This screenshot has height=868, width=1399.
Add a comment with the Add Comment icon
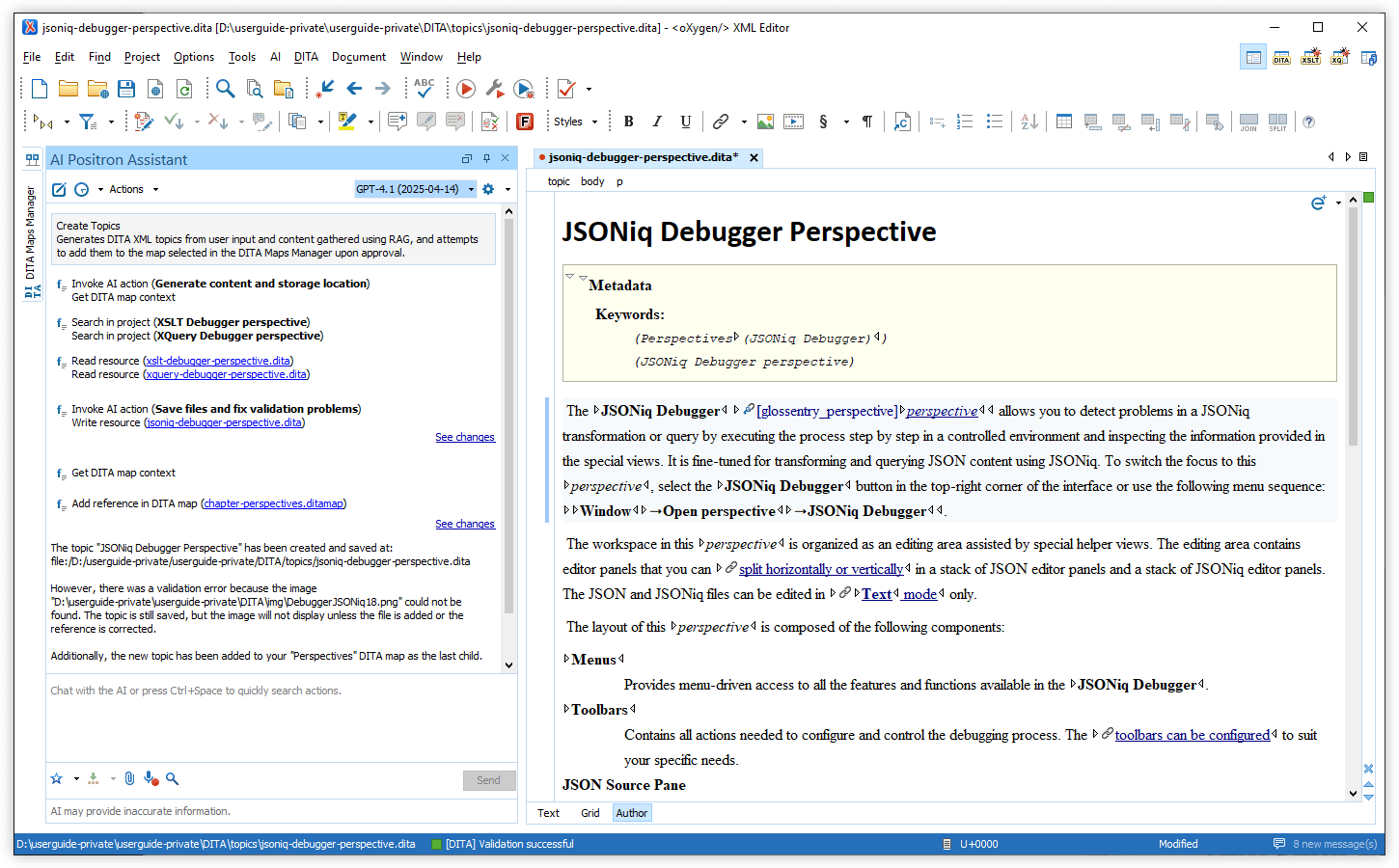(x=397, y=122)
